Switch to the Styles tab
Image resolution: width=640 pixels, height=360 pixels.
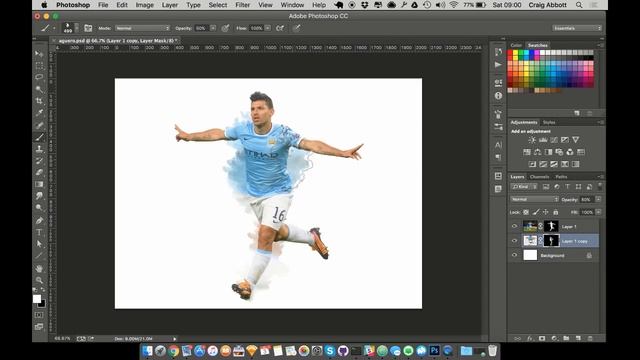(549, 122)
